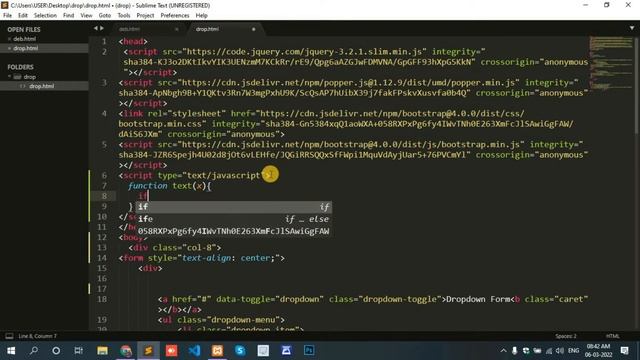
Task: Close the deb.html tab
Action: click(x=177, y=29)
